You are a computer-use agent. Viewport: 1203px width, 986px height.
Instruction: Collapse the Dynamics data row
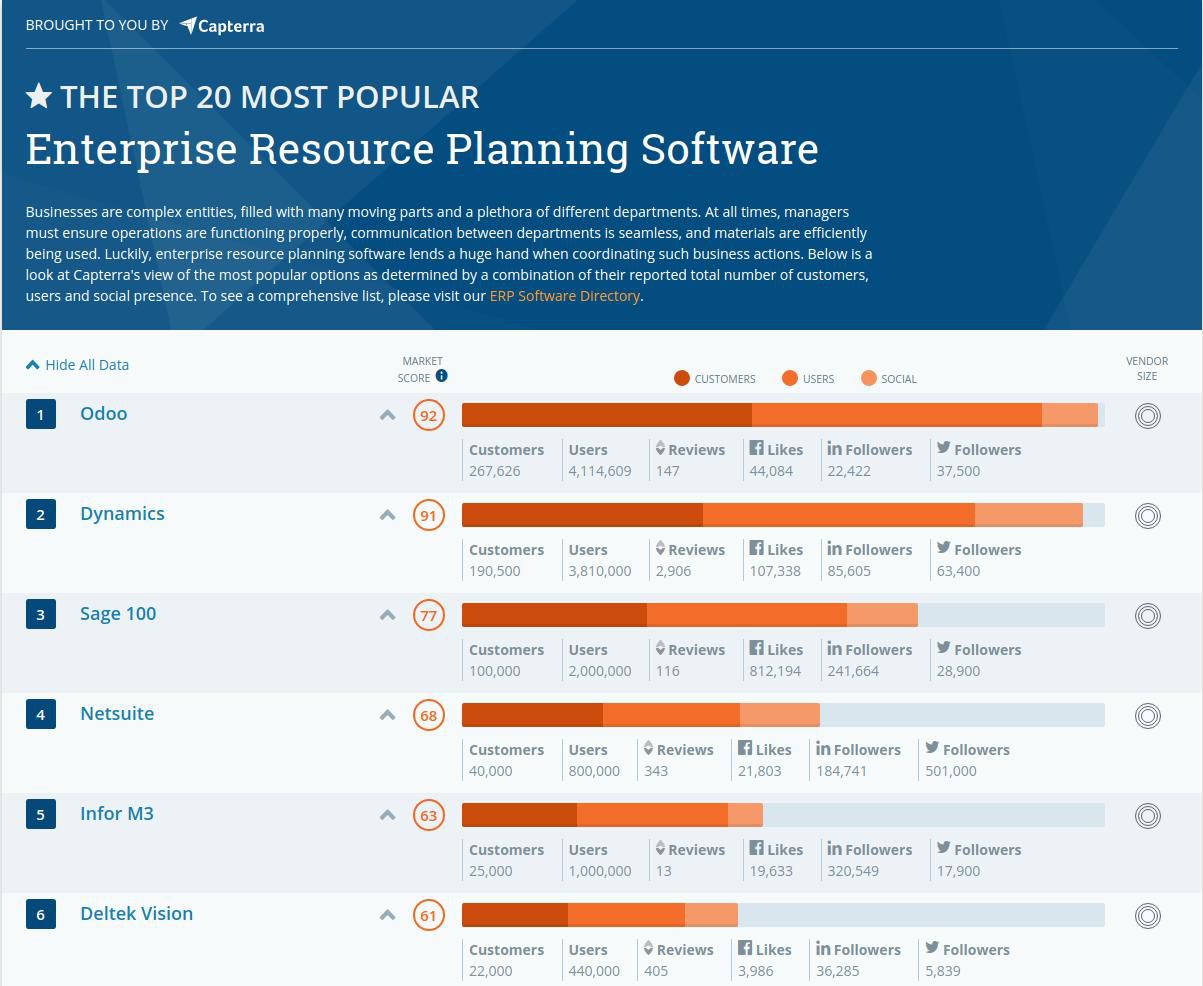[388, 515]
